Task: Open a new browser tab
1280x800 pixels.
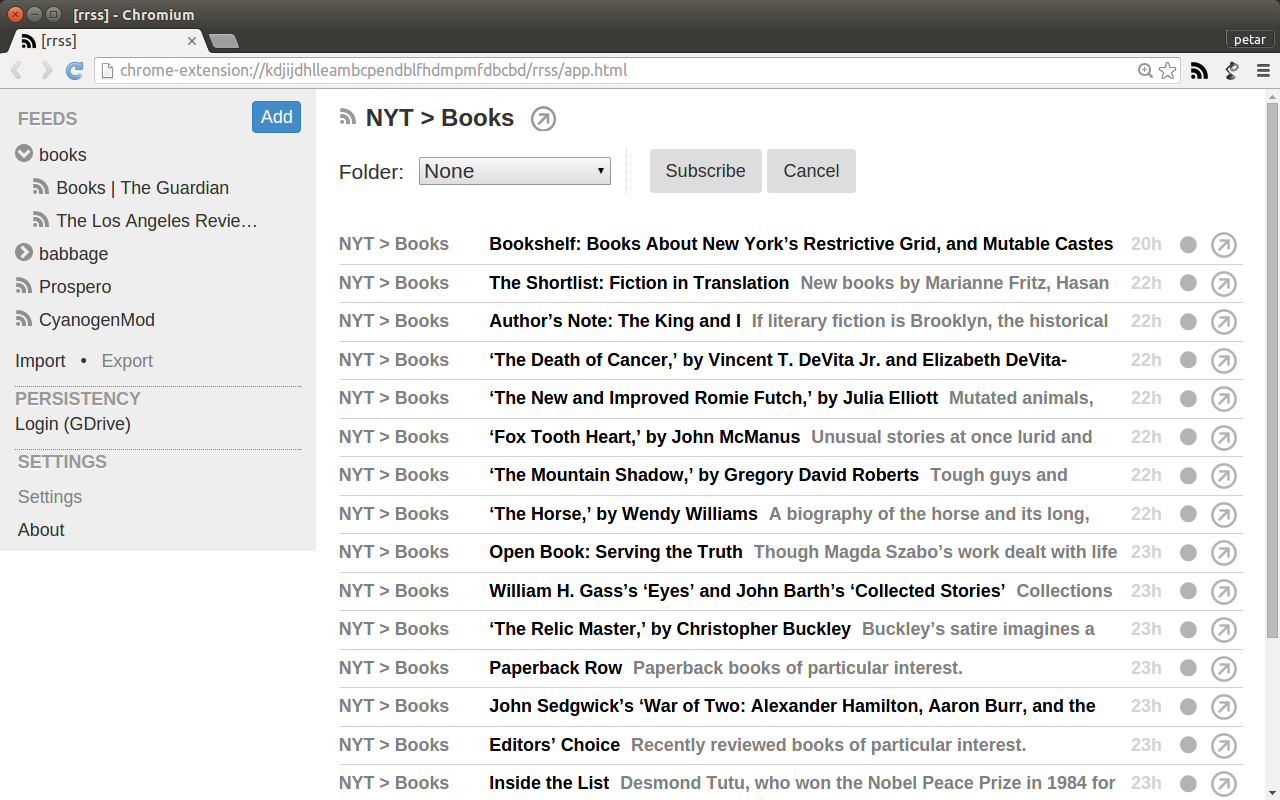Action: coord(224,41)
